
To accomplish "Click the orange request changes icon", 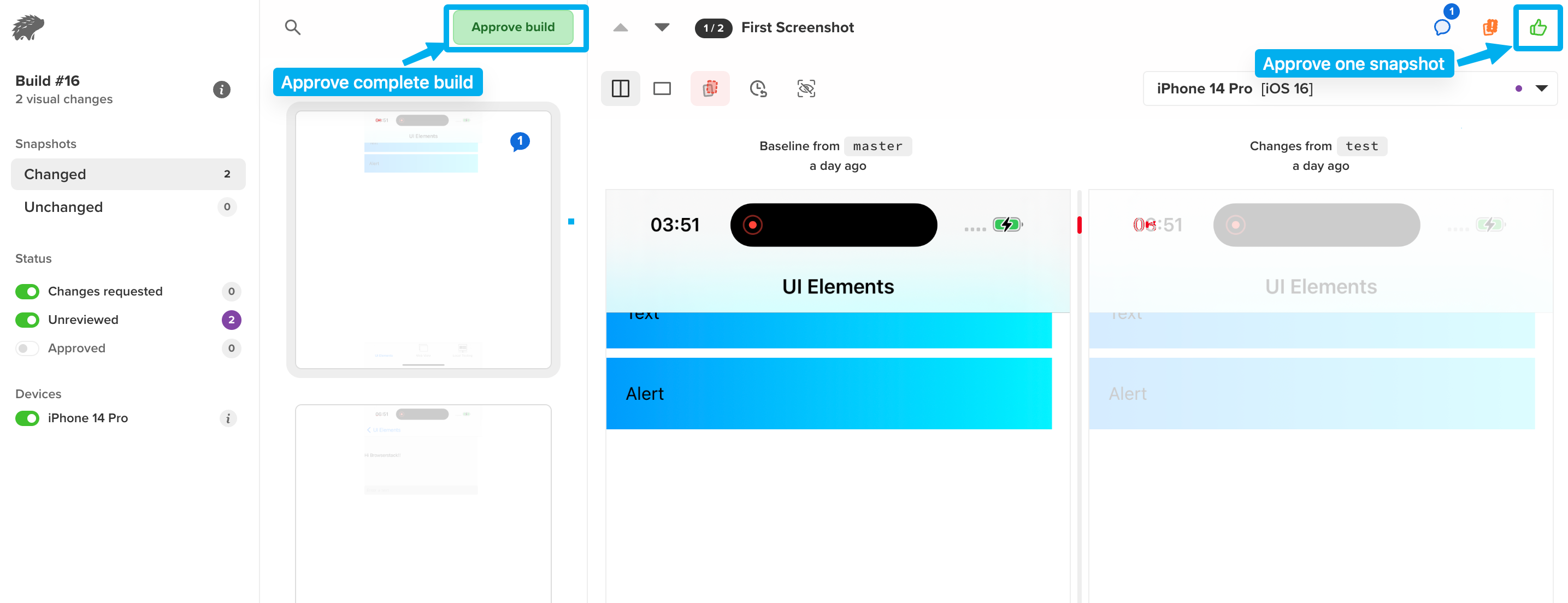I will (1489, 27).
